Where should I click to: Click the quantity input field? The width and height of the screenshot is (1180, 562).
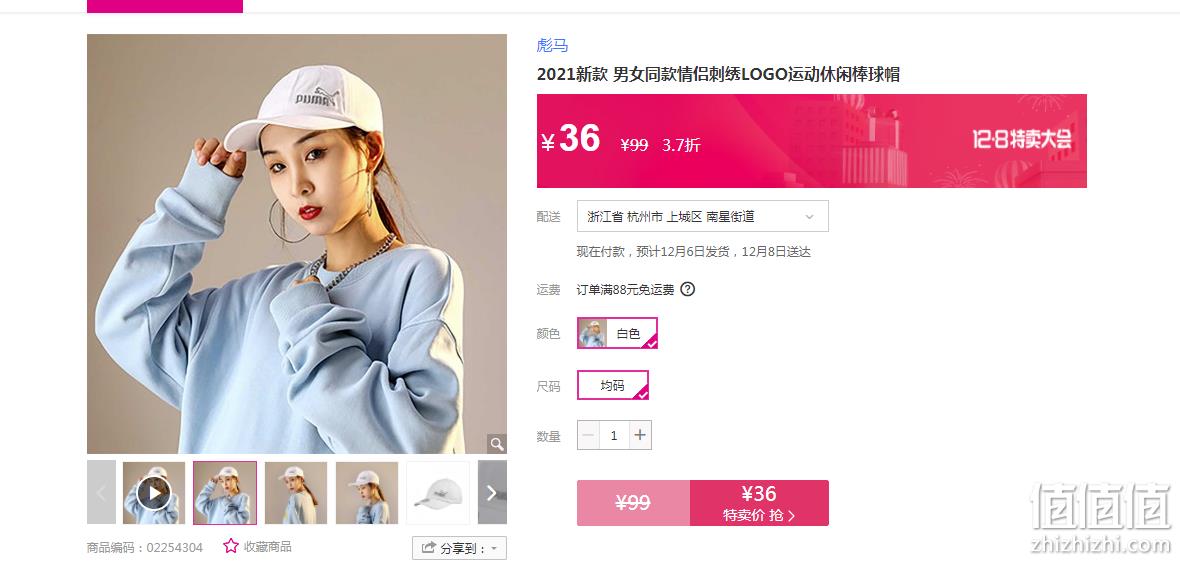point(614,435)
